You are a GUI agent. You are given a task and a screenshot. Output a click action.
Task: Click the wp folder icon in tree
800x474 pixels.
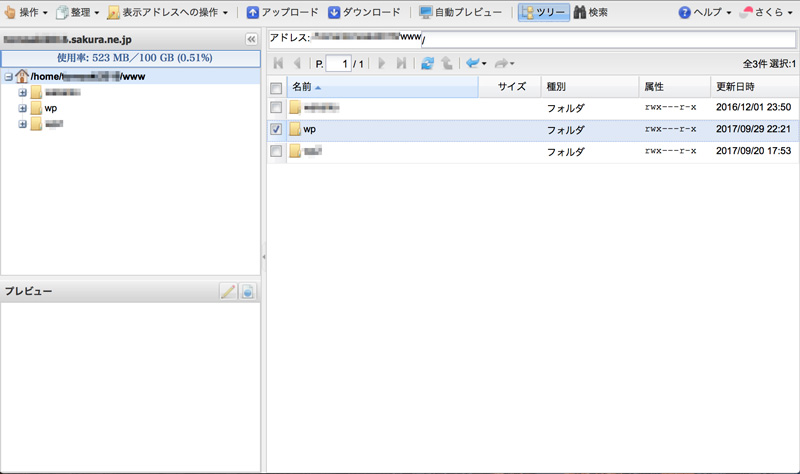[x=36, y=108]
